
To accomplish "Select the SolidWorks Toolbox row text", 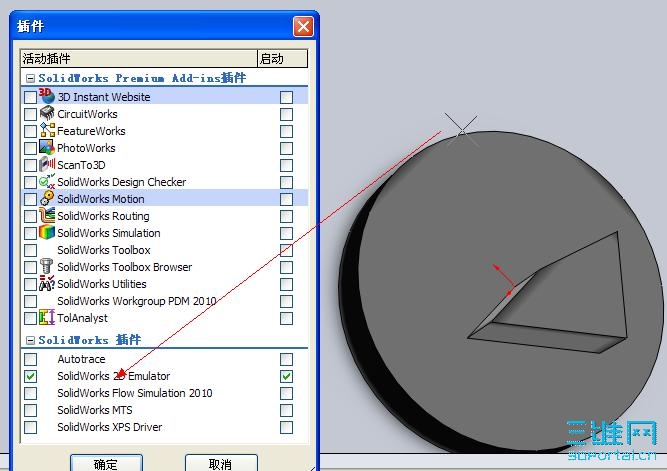I will 104,250.
